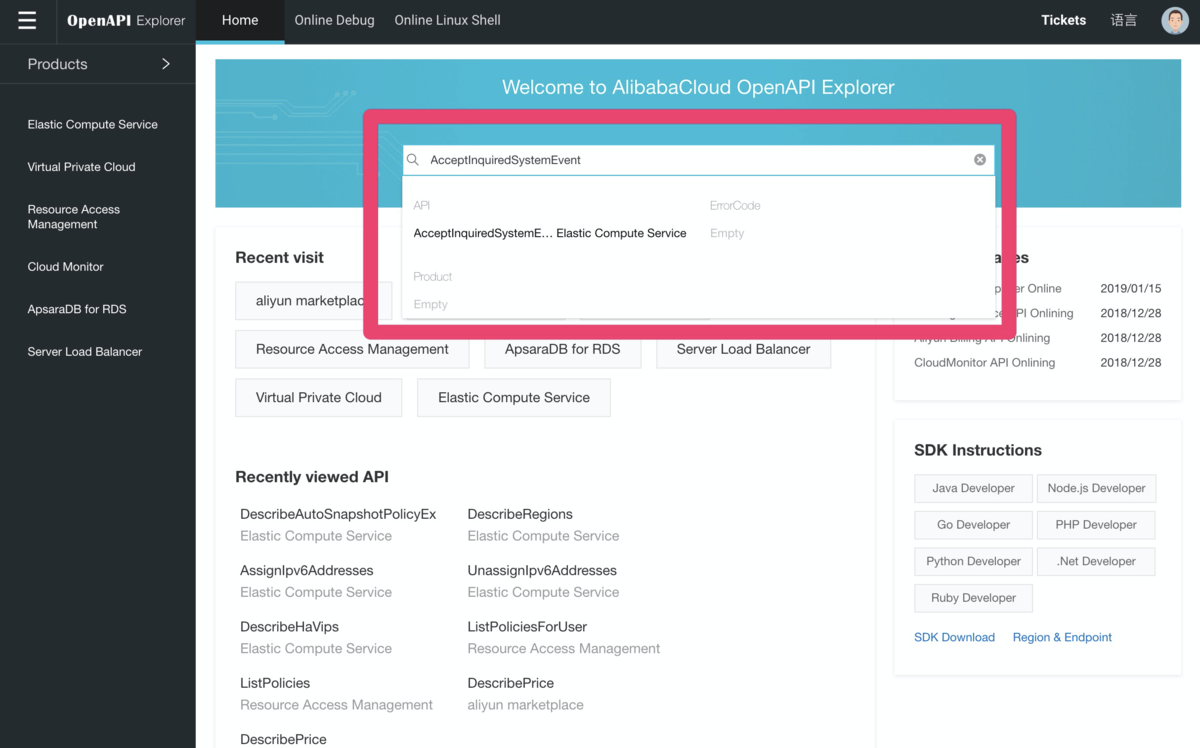
Task: Open the Region & Endpoint link
Action: (x=1061, y=637)
